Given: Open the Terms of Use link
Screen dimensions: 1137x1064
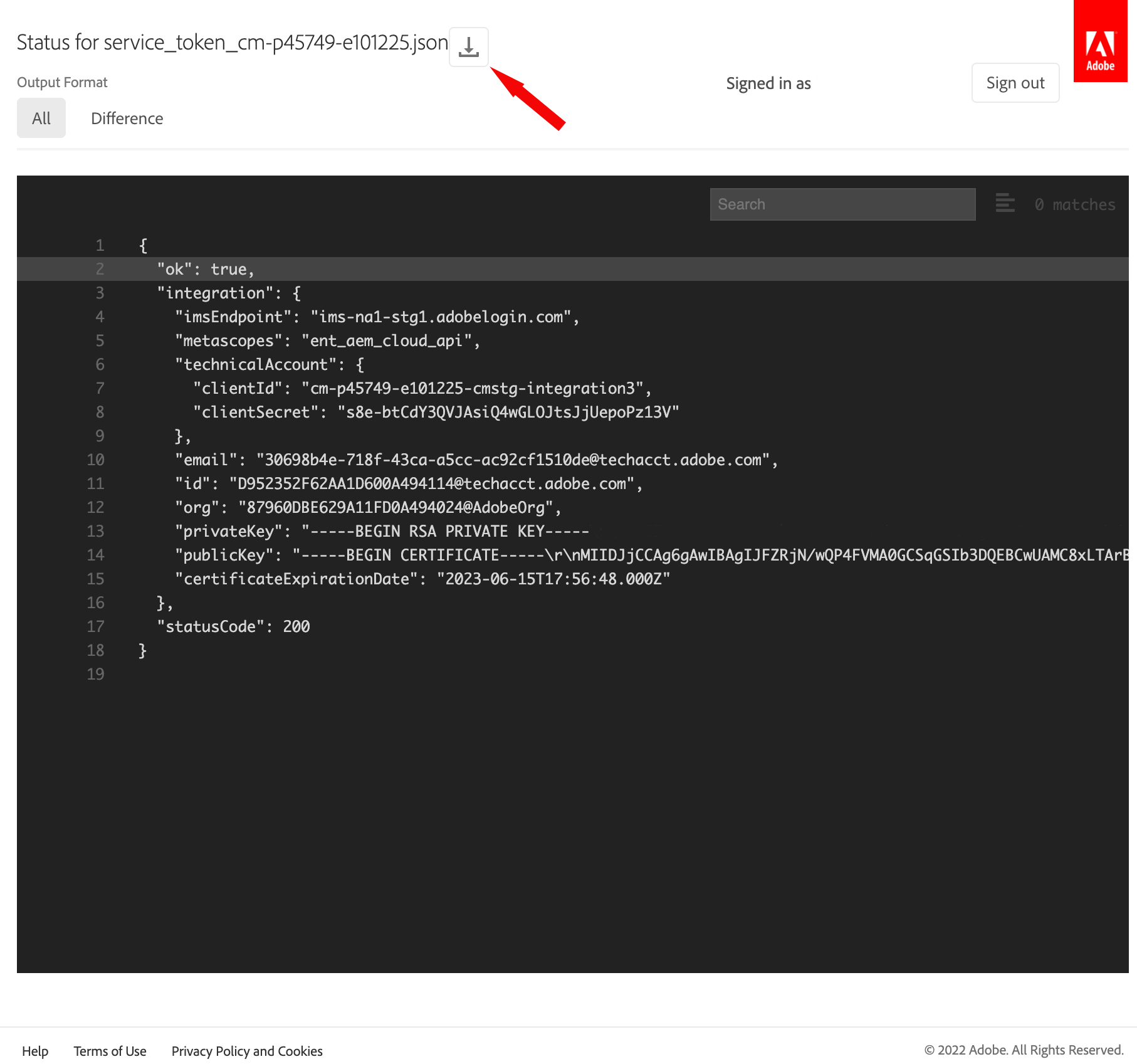Looking at the screenshot, I should pos(110,1051).
